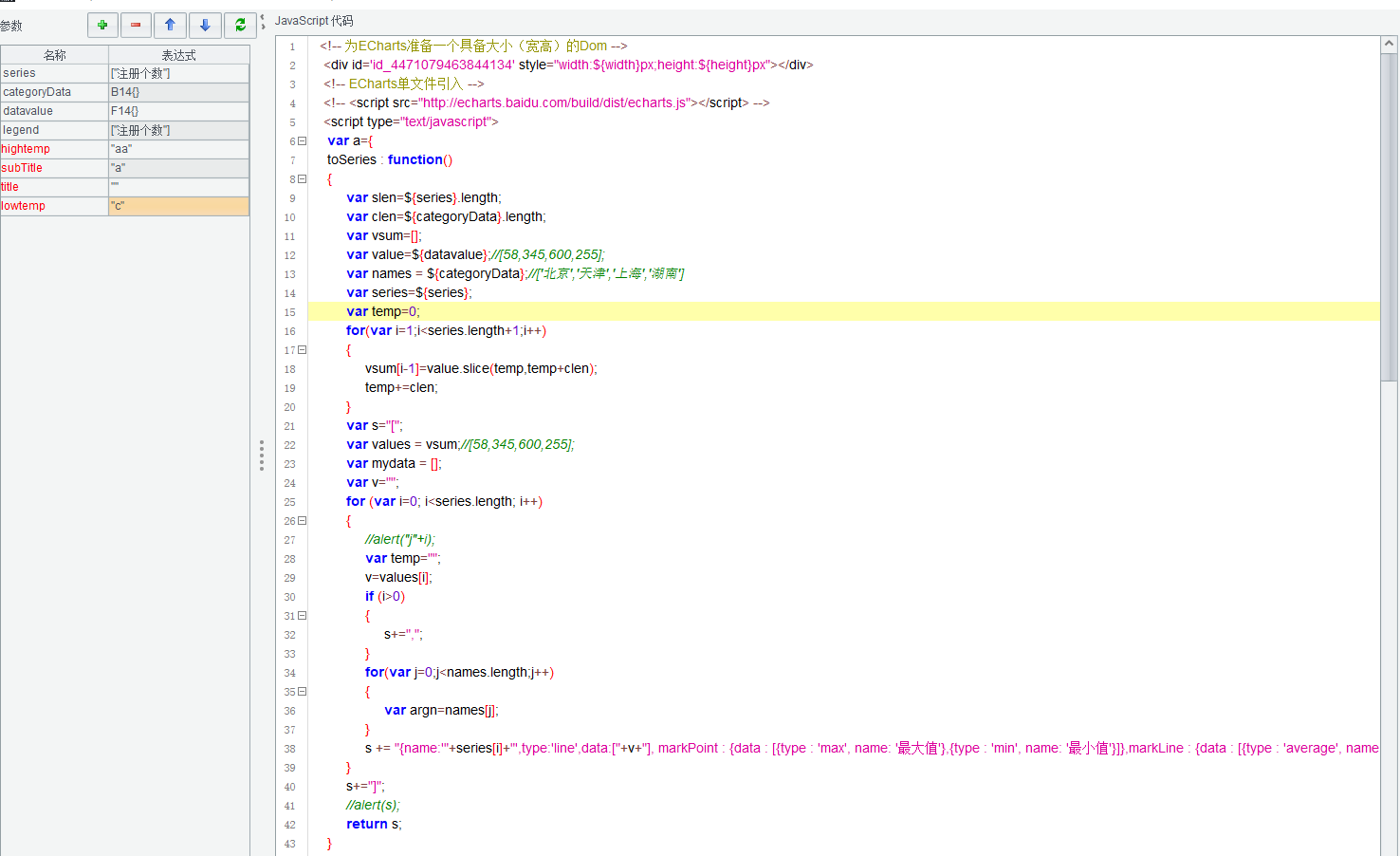
Task: Click the vertical splitter handle between panels
Action: (x=262, y=456)
